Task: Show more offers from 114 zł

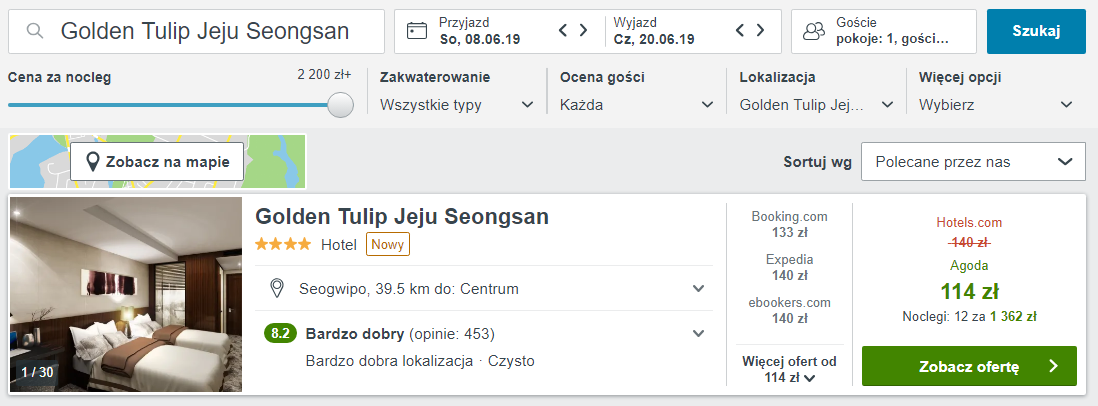Action: point(789,369)
